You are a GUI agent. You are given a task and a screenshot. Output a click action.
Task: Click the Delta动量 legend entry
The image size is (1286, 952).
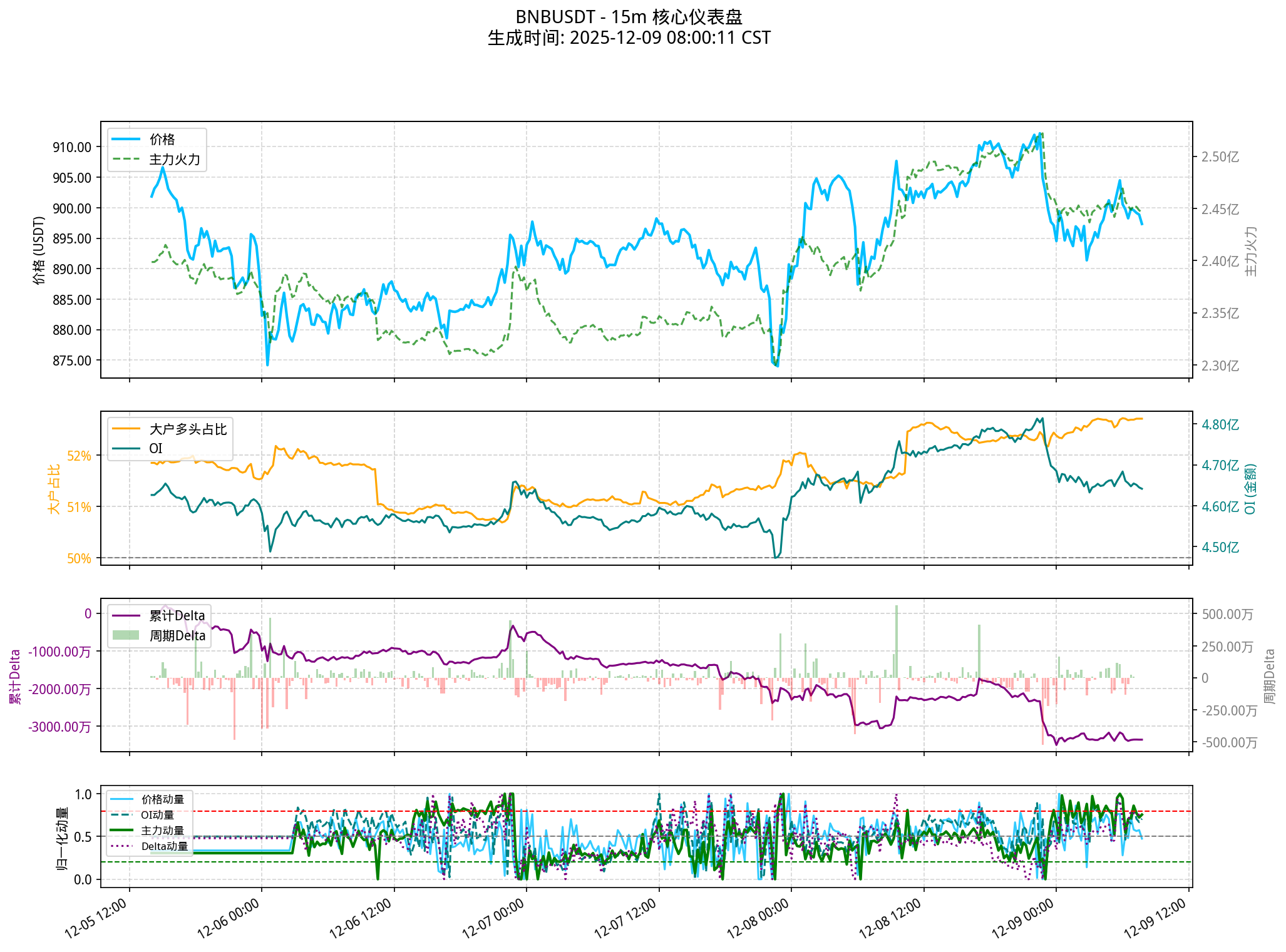[x=164, y=846]
